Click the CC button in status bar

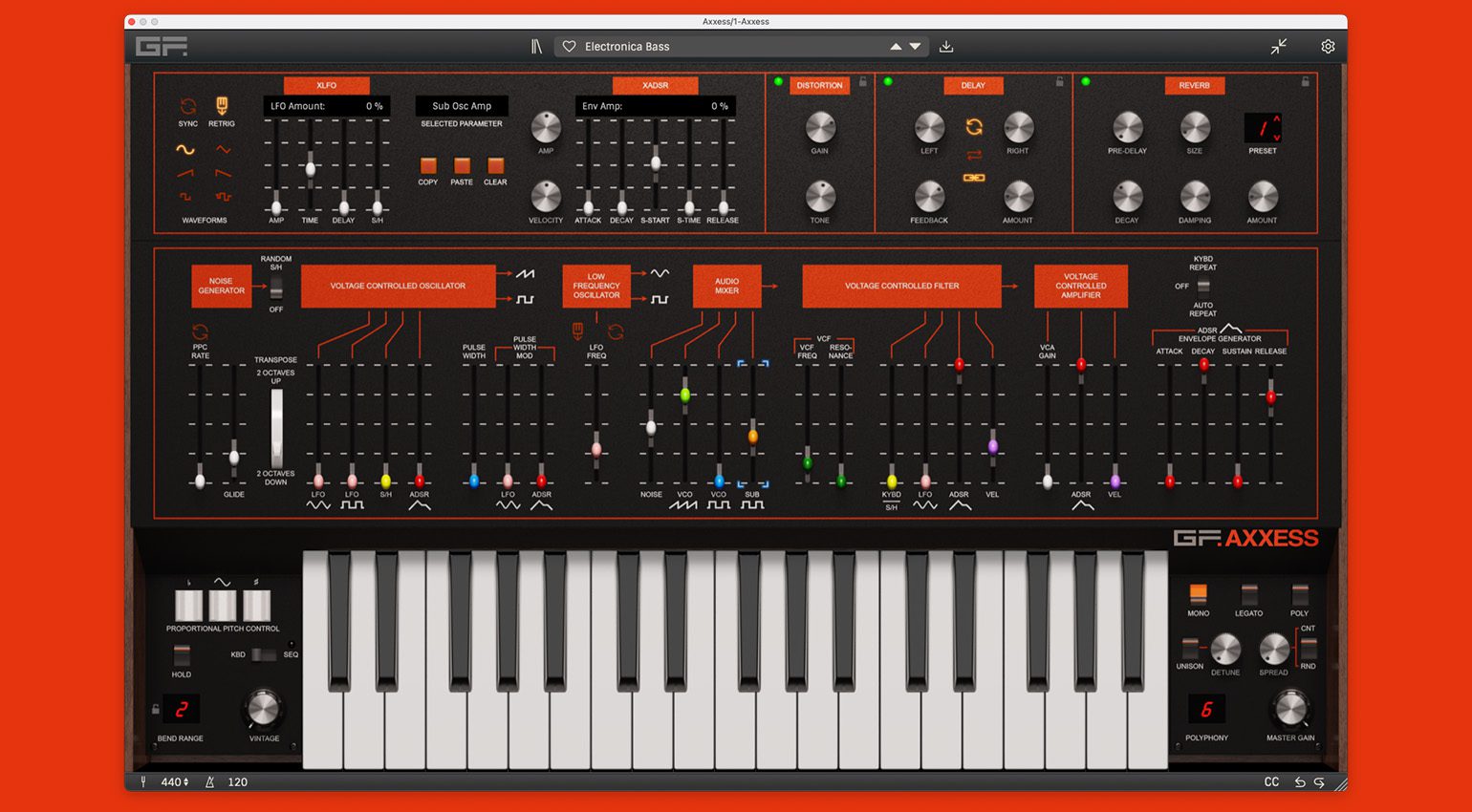click(1271, 781)
